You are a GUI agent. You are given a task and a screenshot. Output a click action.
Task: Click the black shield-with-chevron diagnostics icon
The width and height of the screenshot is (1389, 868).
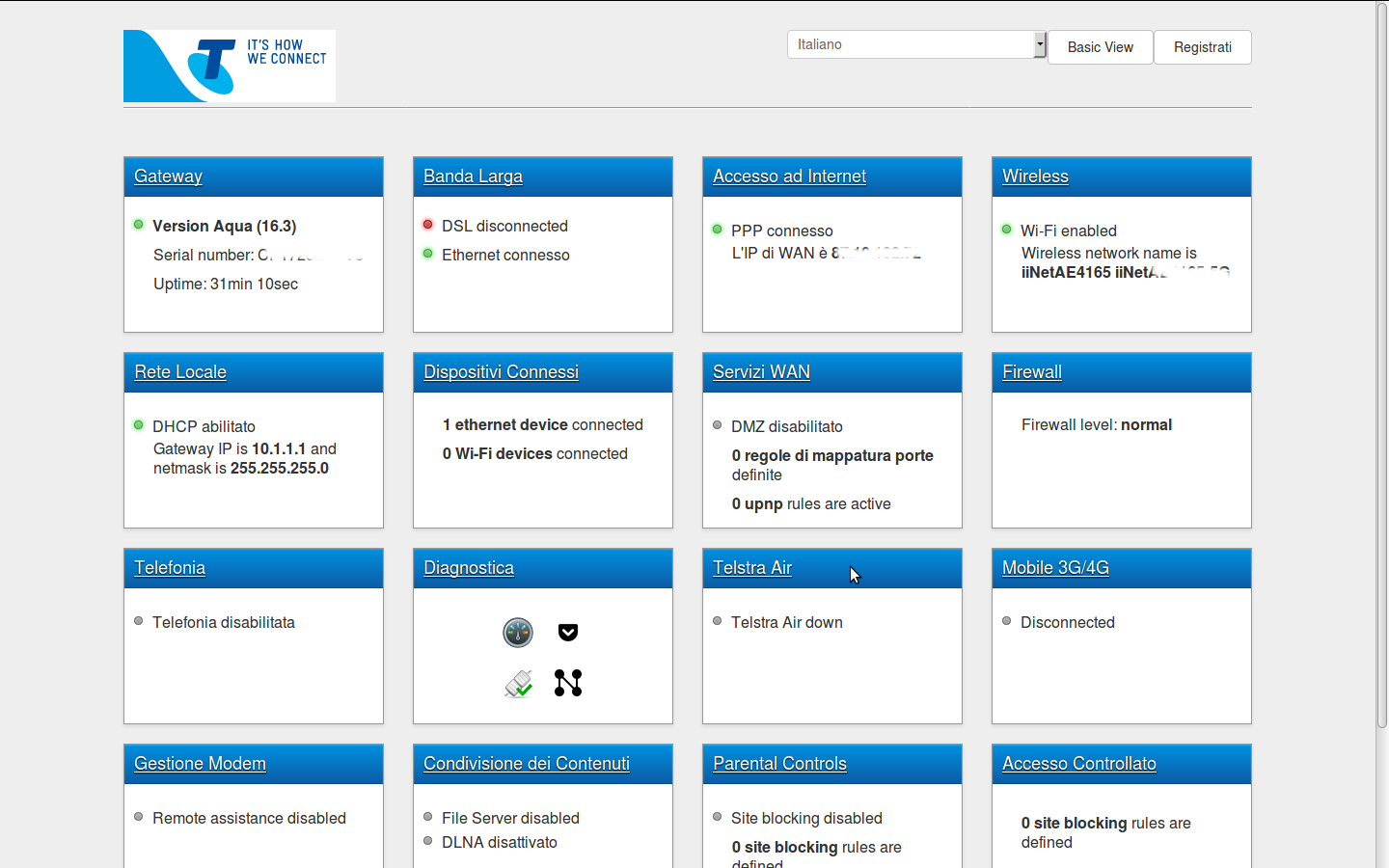568,633
